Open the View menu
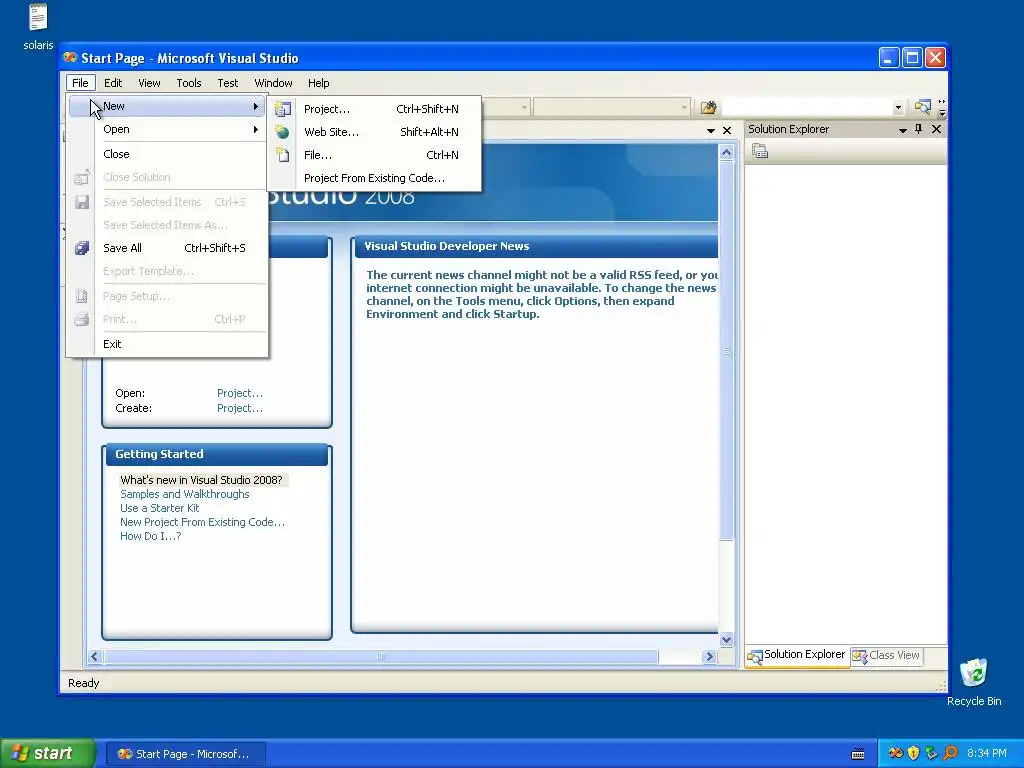 (x=149, y=83)
